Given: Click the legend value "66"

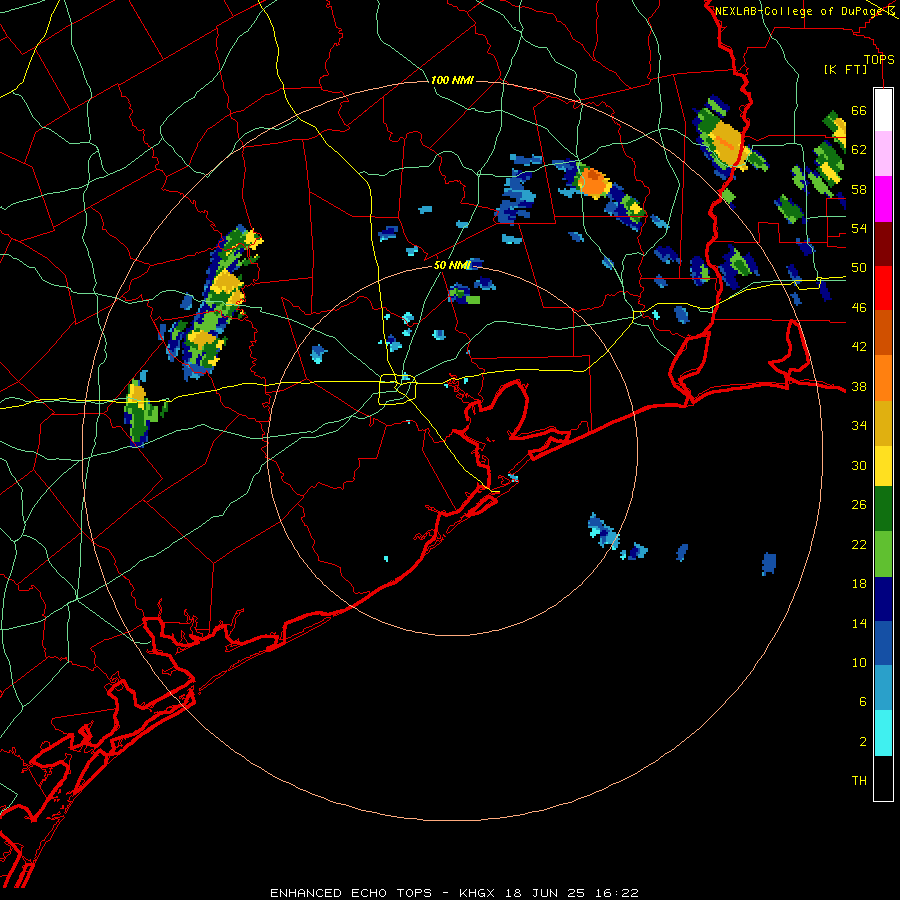Looking at the screenshot, I should [859, 110].
